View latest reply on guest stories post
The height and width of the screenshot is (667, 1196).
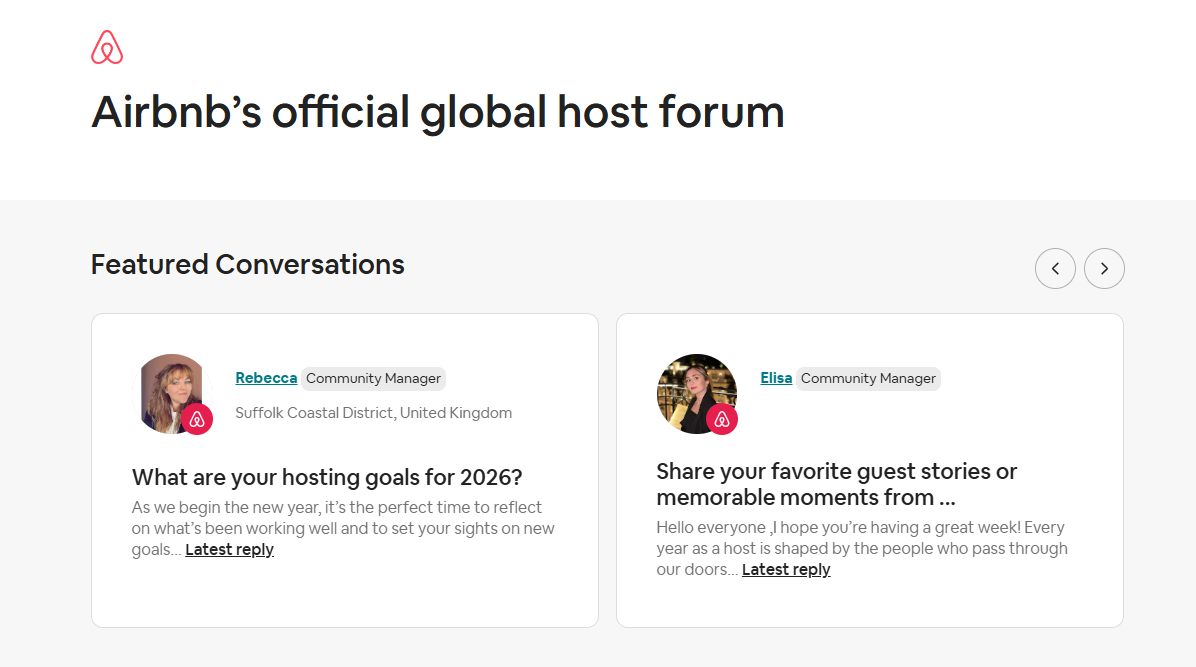click(786, 570)
